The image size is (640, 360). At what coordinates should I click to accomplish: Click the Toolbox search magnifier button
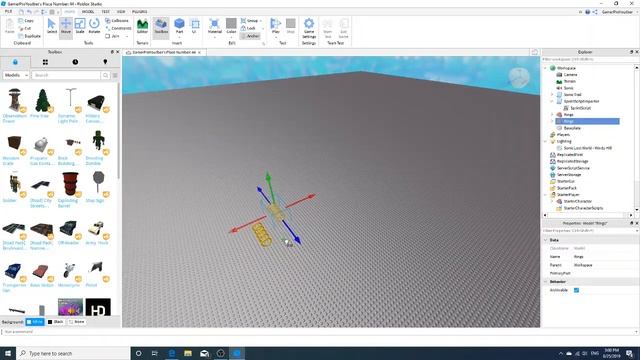point(105,75)
